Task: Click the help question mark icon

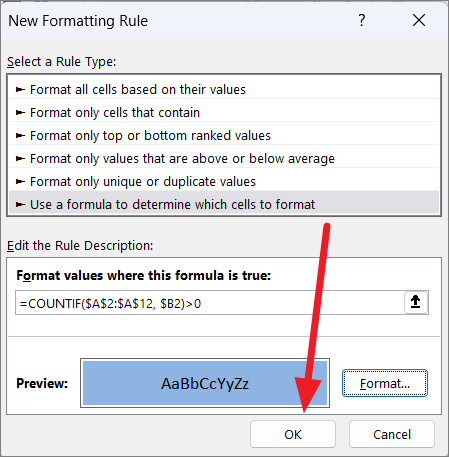Action: [362, 20]
